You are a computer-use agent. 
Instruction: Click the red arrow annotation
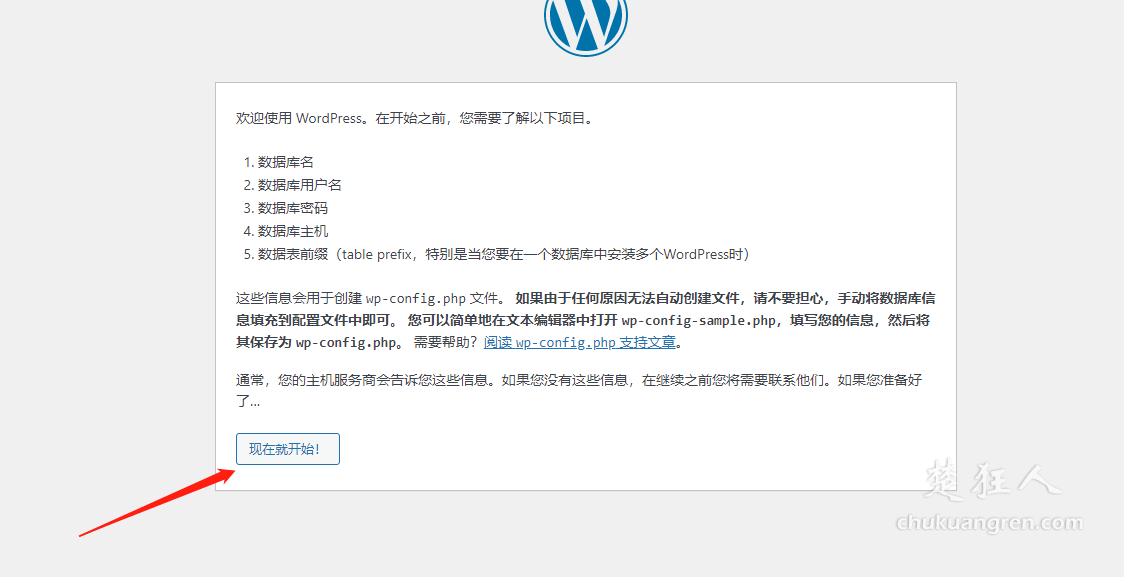click(x=155, y=503)
